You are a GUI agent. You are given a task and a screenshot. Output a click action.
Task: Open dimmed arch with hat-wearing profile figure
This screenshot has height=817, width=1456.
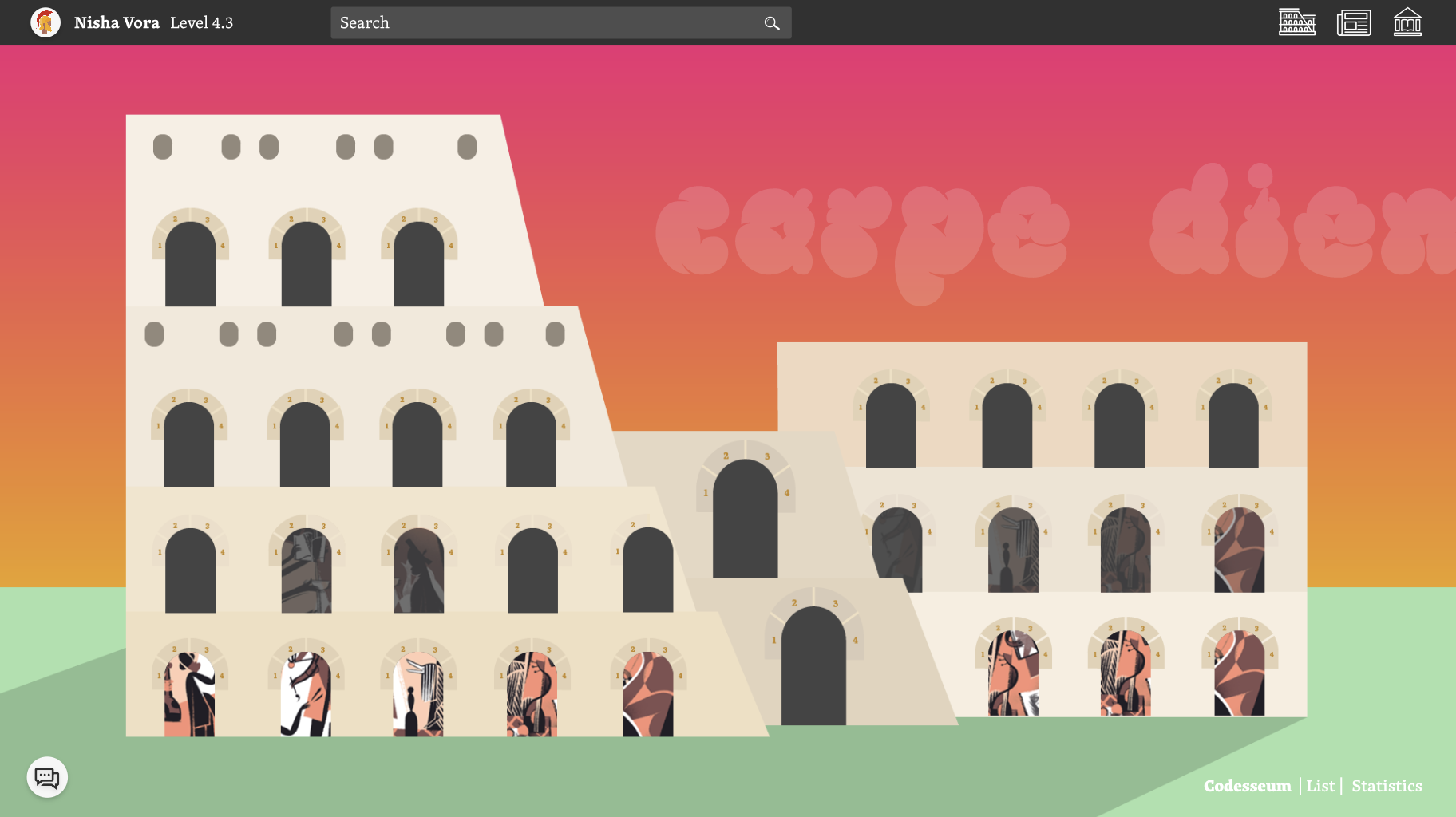[418, 570]
